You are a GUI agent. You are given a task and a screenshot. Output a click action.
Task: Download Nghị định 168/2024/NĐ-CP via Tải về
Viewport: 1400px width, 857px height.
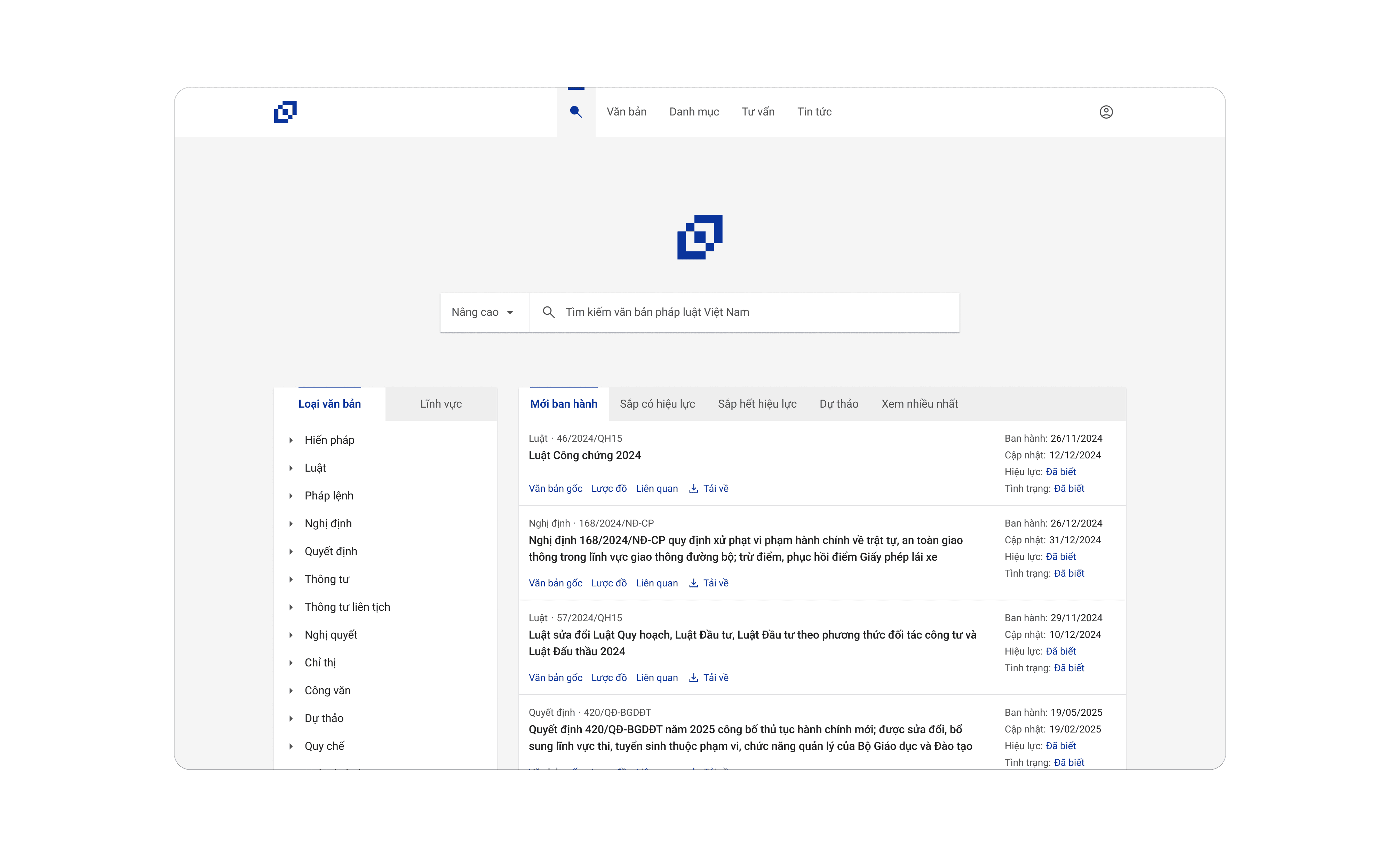click(709, 583)
